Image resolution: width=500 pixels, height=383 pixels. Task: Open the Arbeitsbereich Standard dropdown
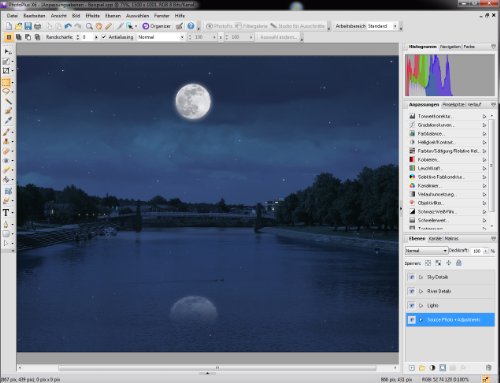[x=383, y=26]
